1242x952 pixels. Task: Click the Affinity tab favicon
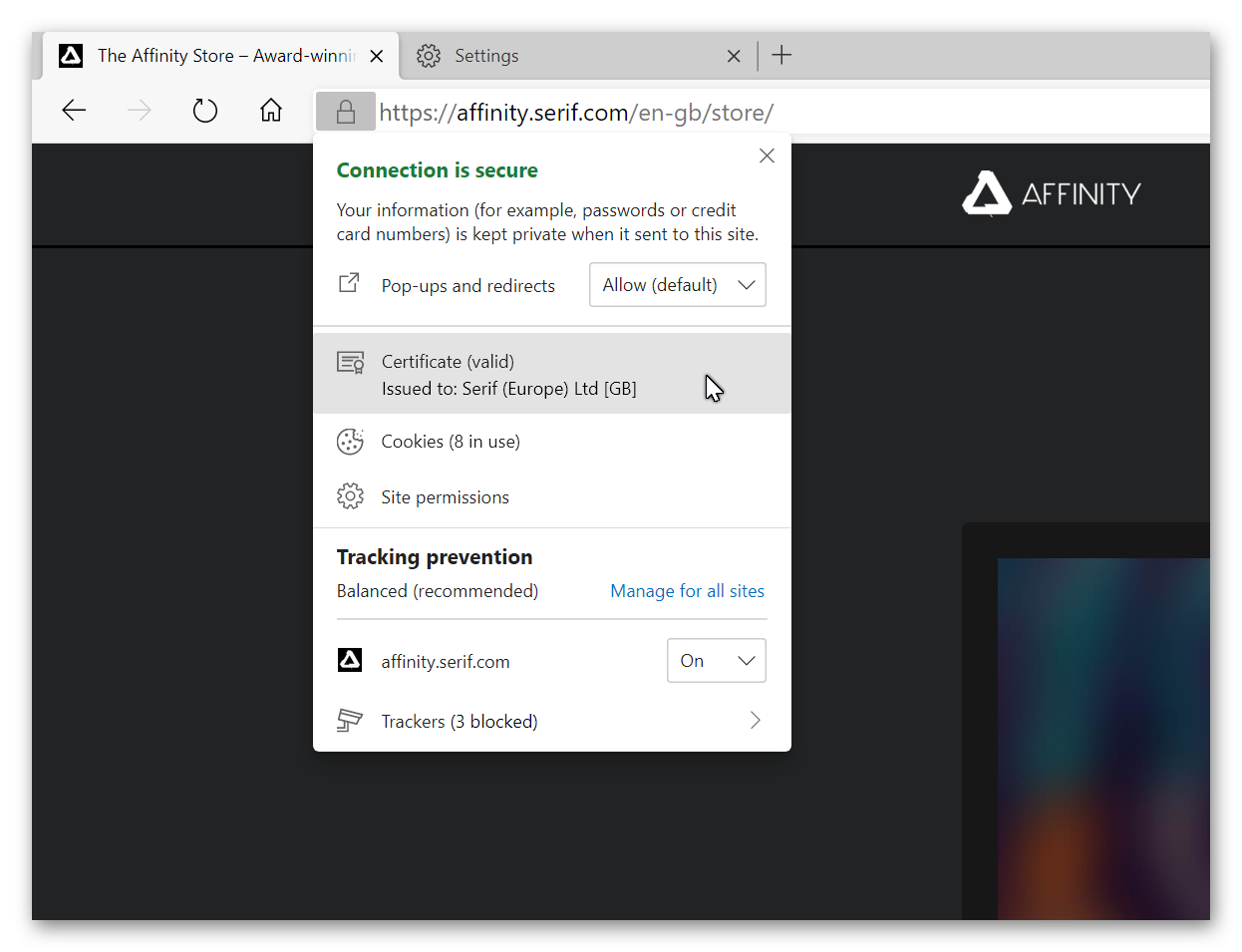(71, 56)
